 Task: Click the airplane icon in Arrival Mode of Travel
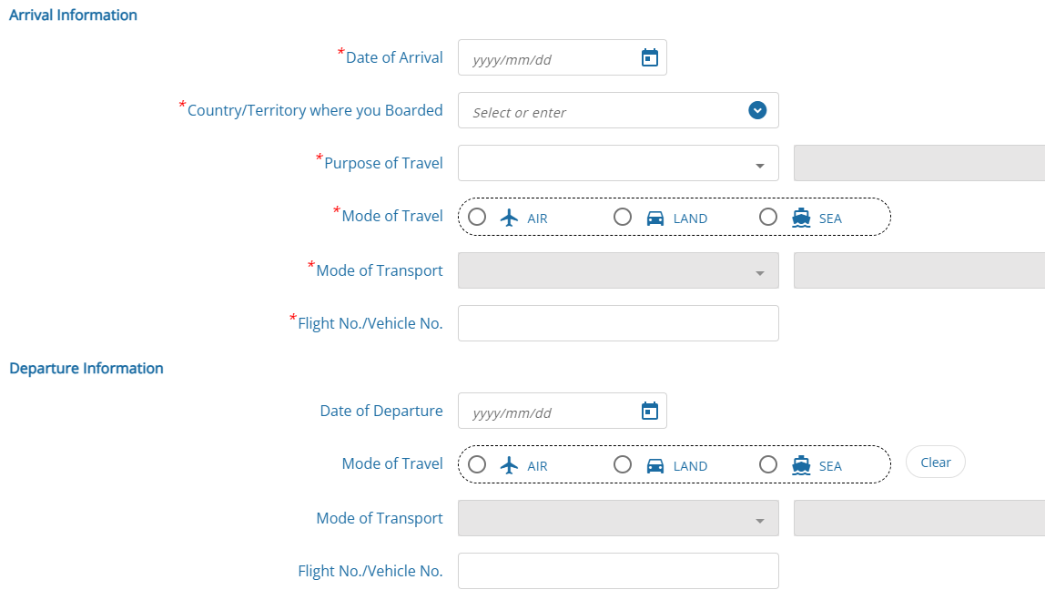pos(510,218)
